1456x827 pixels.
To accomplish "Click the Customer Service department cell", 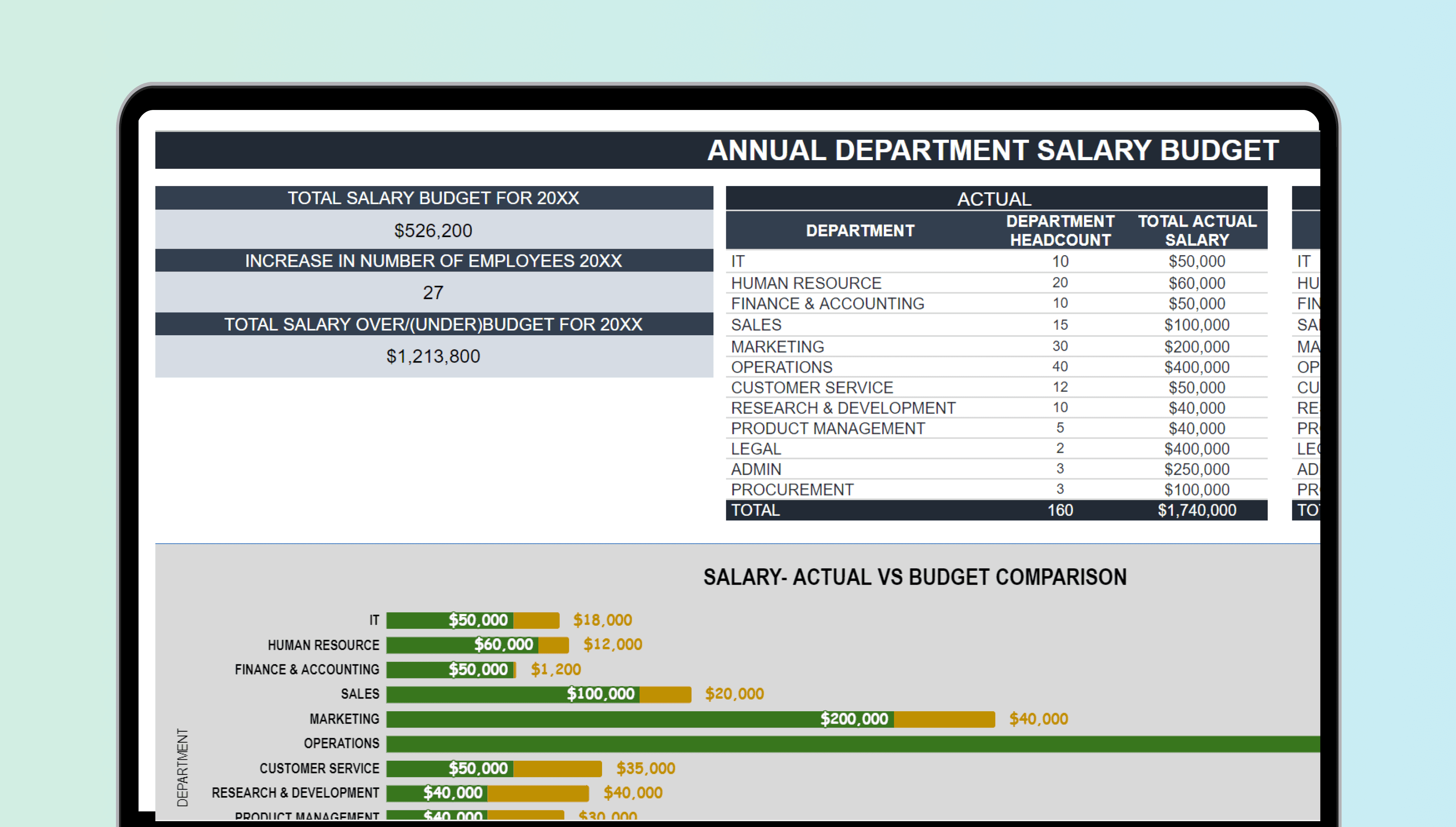I will 812,387.
